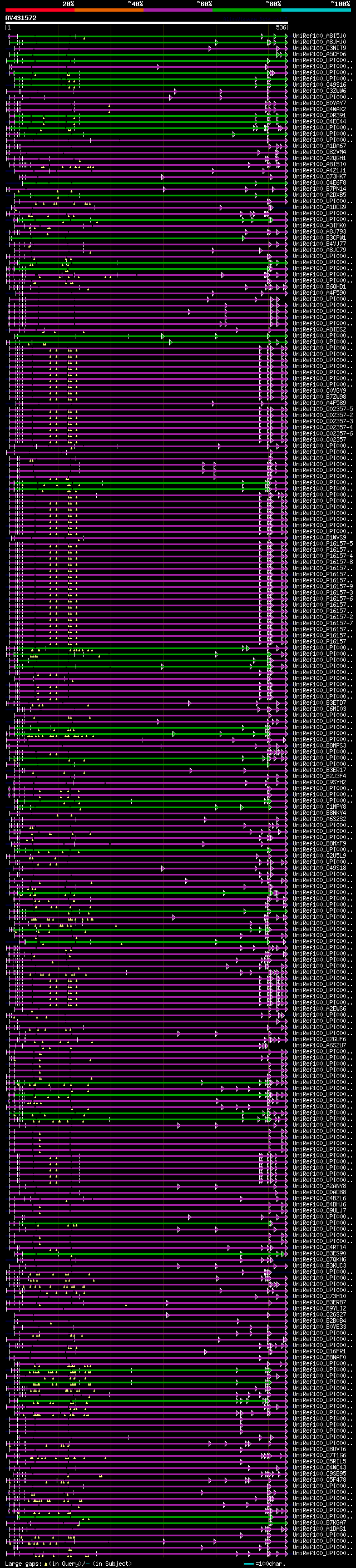356x1568 pixels.
Task: Select the UniRef100_B3ES90 entry
Action: coord(319,1253)
